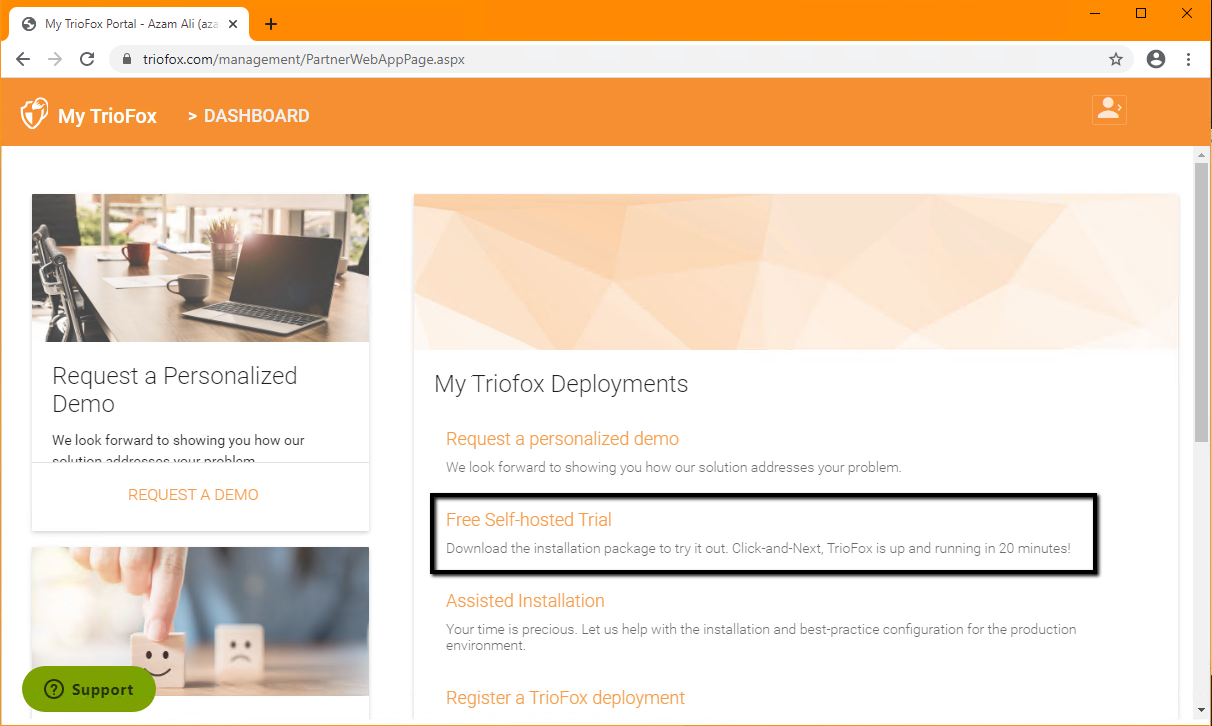This screenshot has height=726, width=1212.
Task: Click 'Download the installation package' description text
Action: tap(758, 549)
